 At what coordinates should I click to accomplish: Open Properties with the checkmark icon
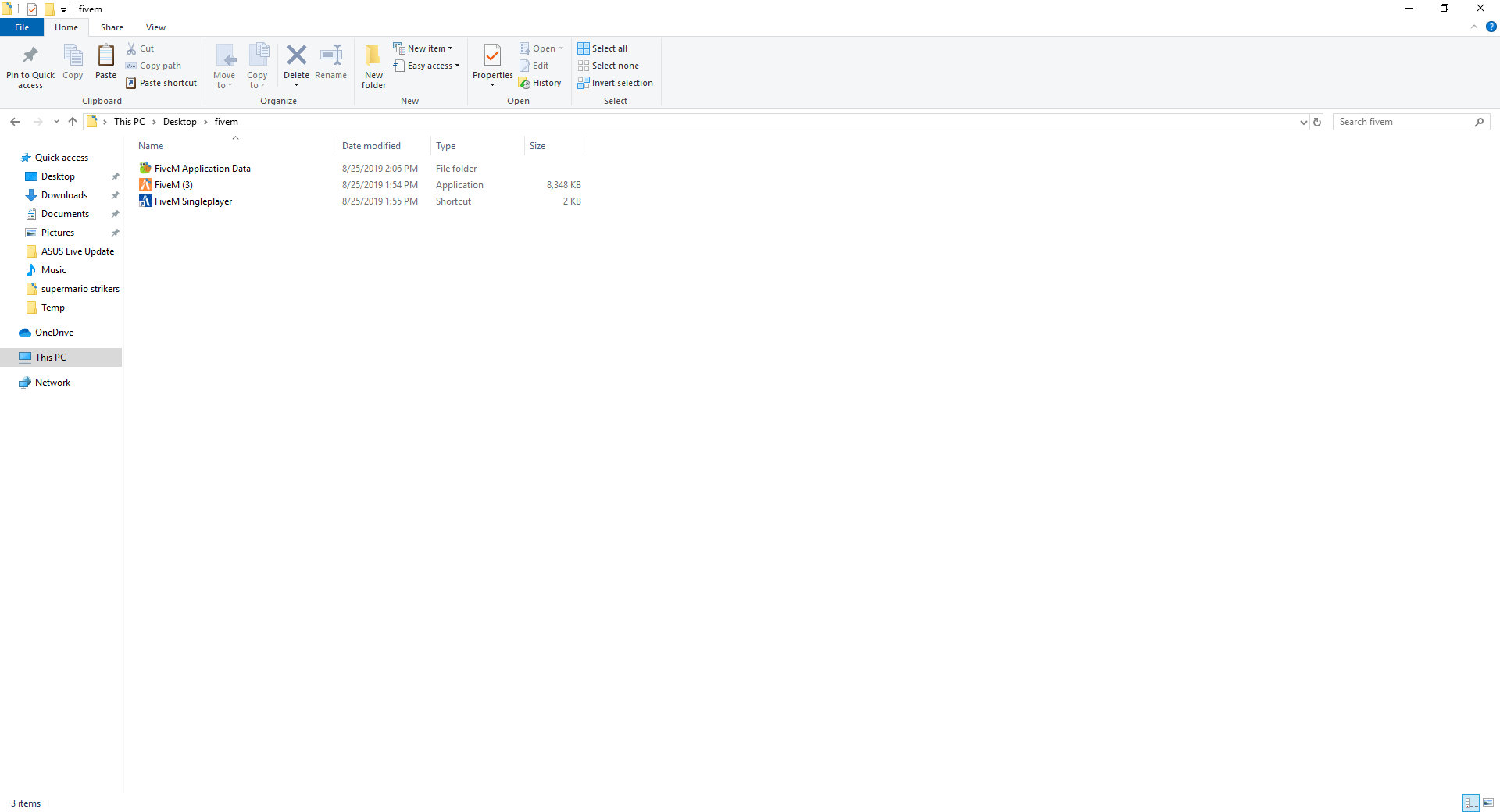coord(492,55)
